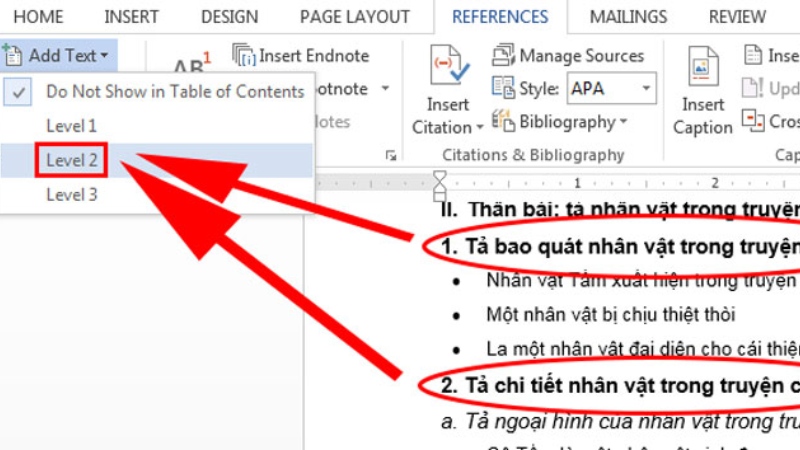Image resolution: width=800 pixels, height=450 pixels.
Task: Choose Level 2 from Add Text menu
Action: pos(72,160)
